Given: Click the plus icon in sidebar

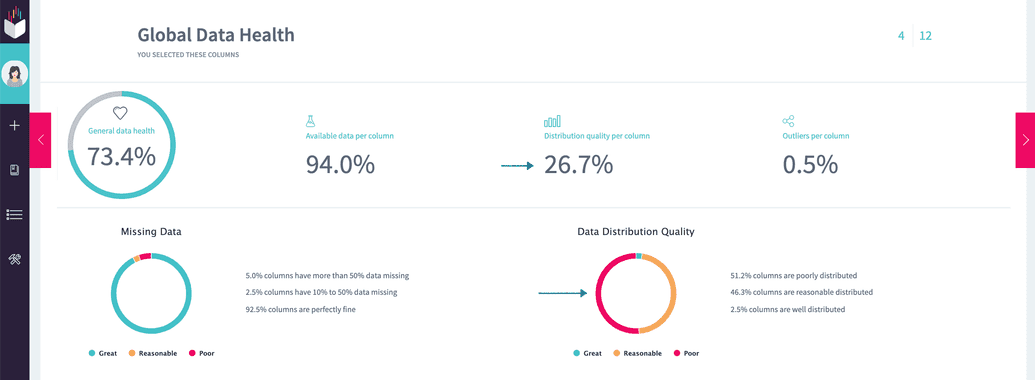Looking at the screenshot, I should pyautogui.click(x=15, y=125).
